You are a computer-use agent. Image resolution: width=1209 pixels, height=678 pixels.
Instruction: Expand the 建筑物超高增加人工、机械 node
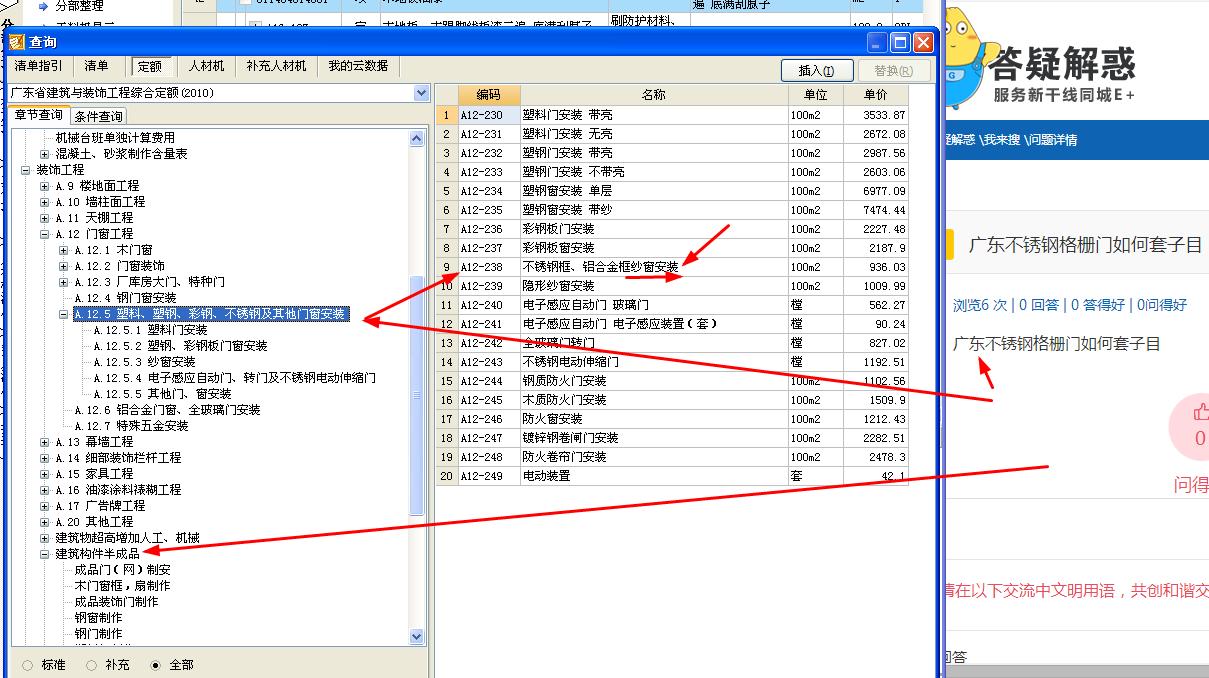44,538
